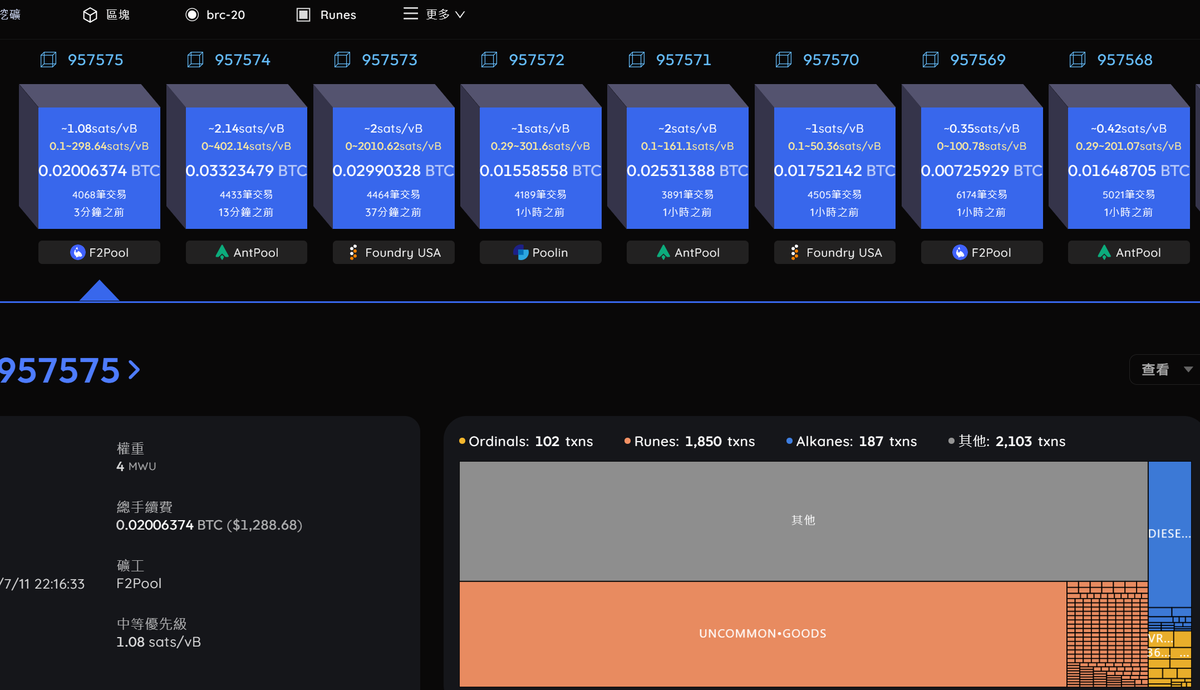The image size is (1200, 690).
Task: Open block number 957569 link
Action: click(x=977, y=60)
